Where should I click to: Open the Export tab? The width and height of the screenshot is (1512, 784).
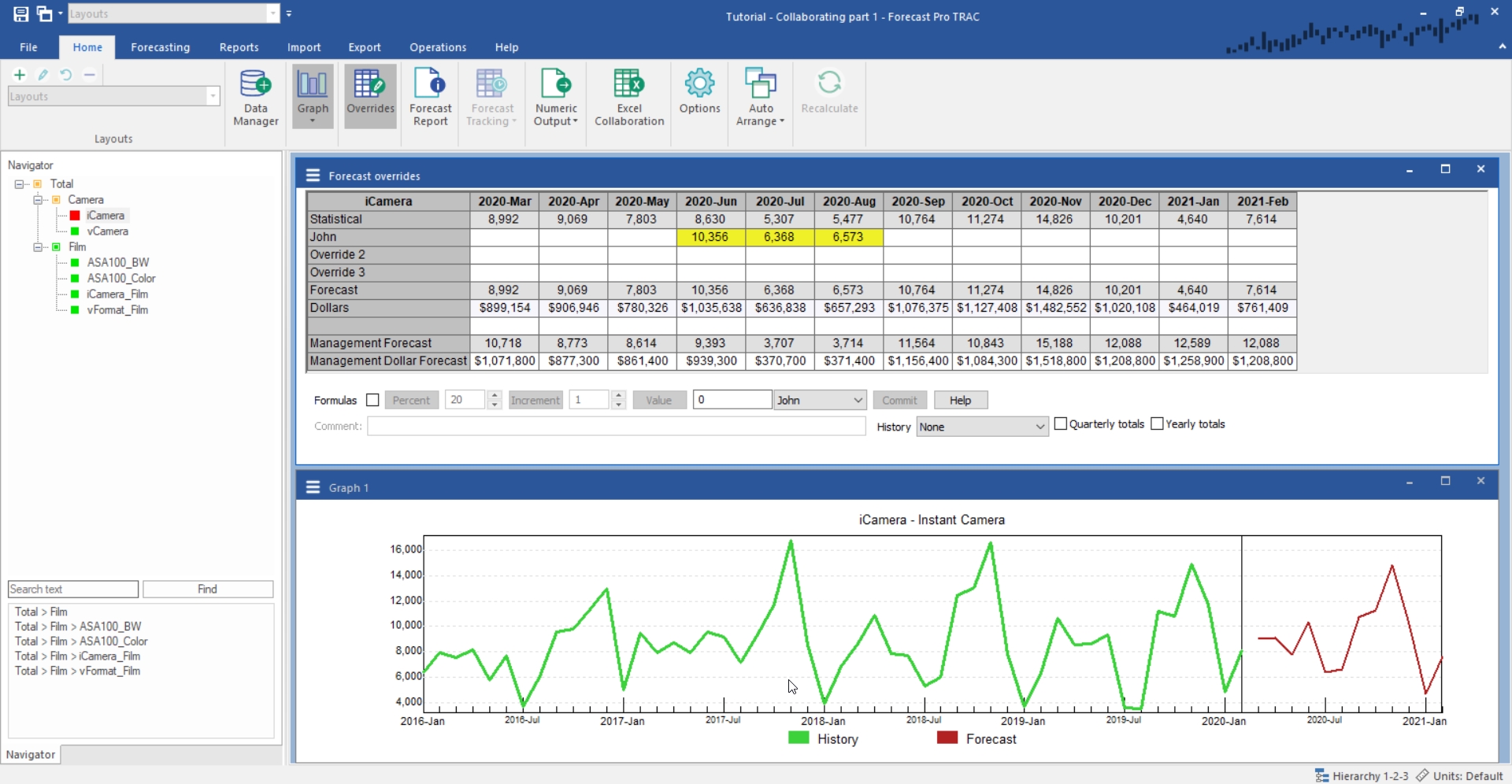[x=365, y=47]
